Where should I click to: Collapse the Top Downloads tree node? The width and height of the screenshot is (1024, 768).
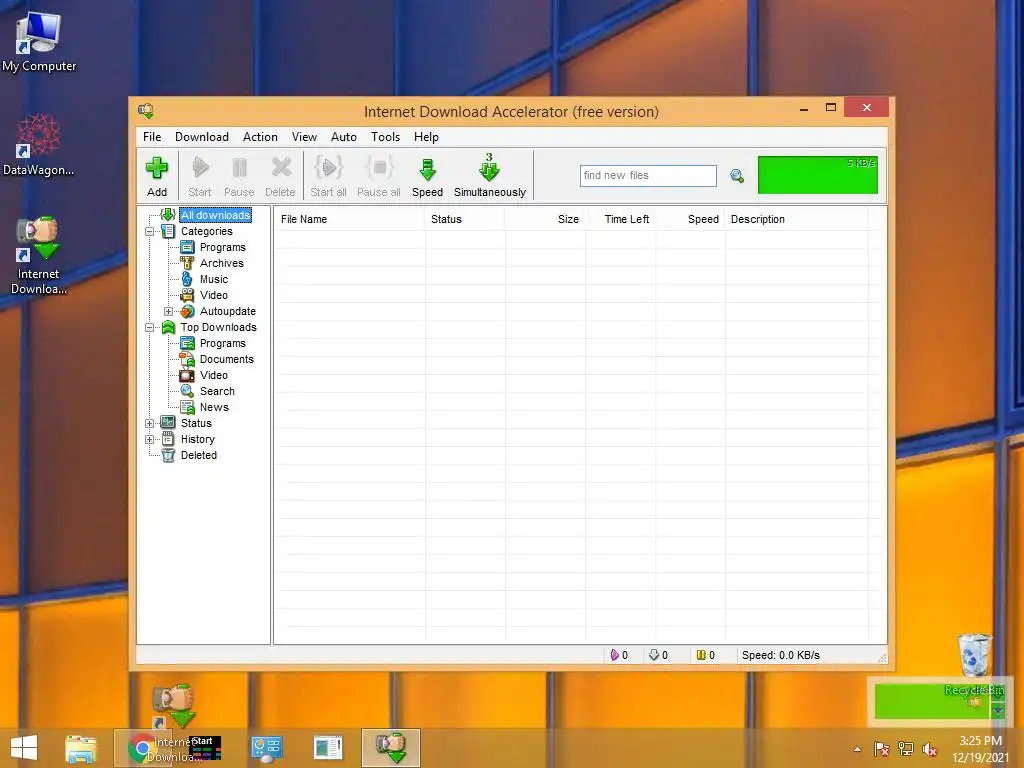pos(150,327)
